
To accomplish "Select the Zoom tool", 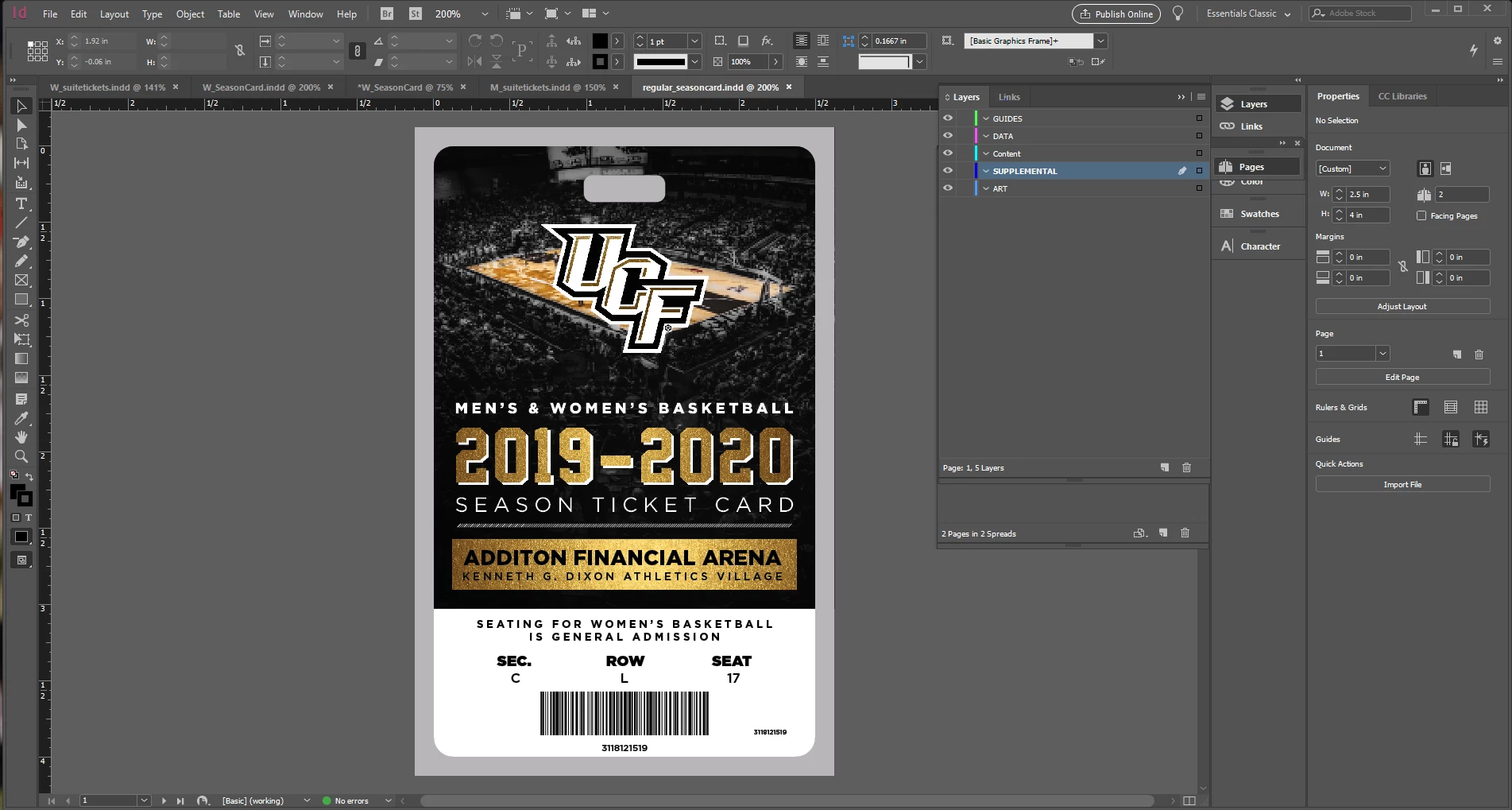I will pyautogui.click(x=21, y=456).
